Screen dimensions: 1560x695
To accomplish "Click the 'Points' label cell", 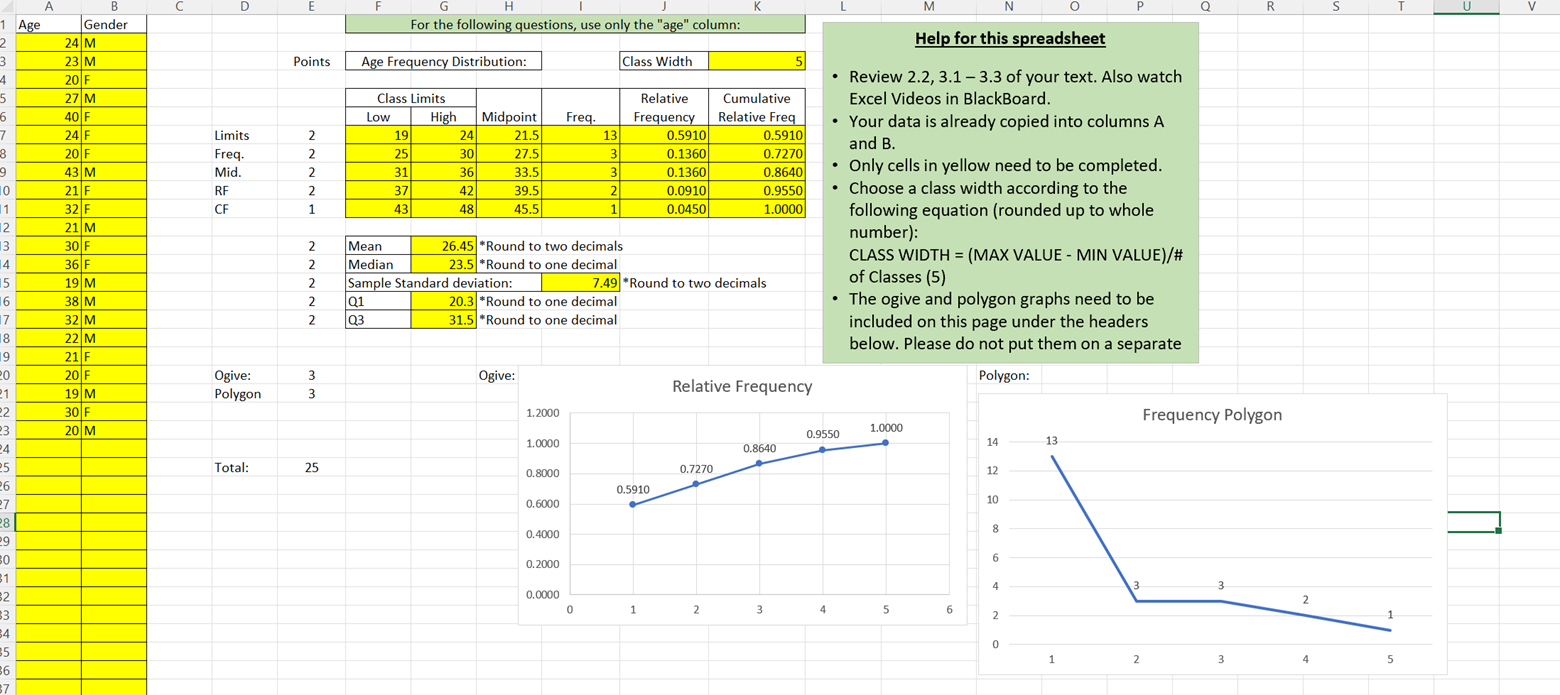I will (x=311, y=61).
